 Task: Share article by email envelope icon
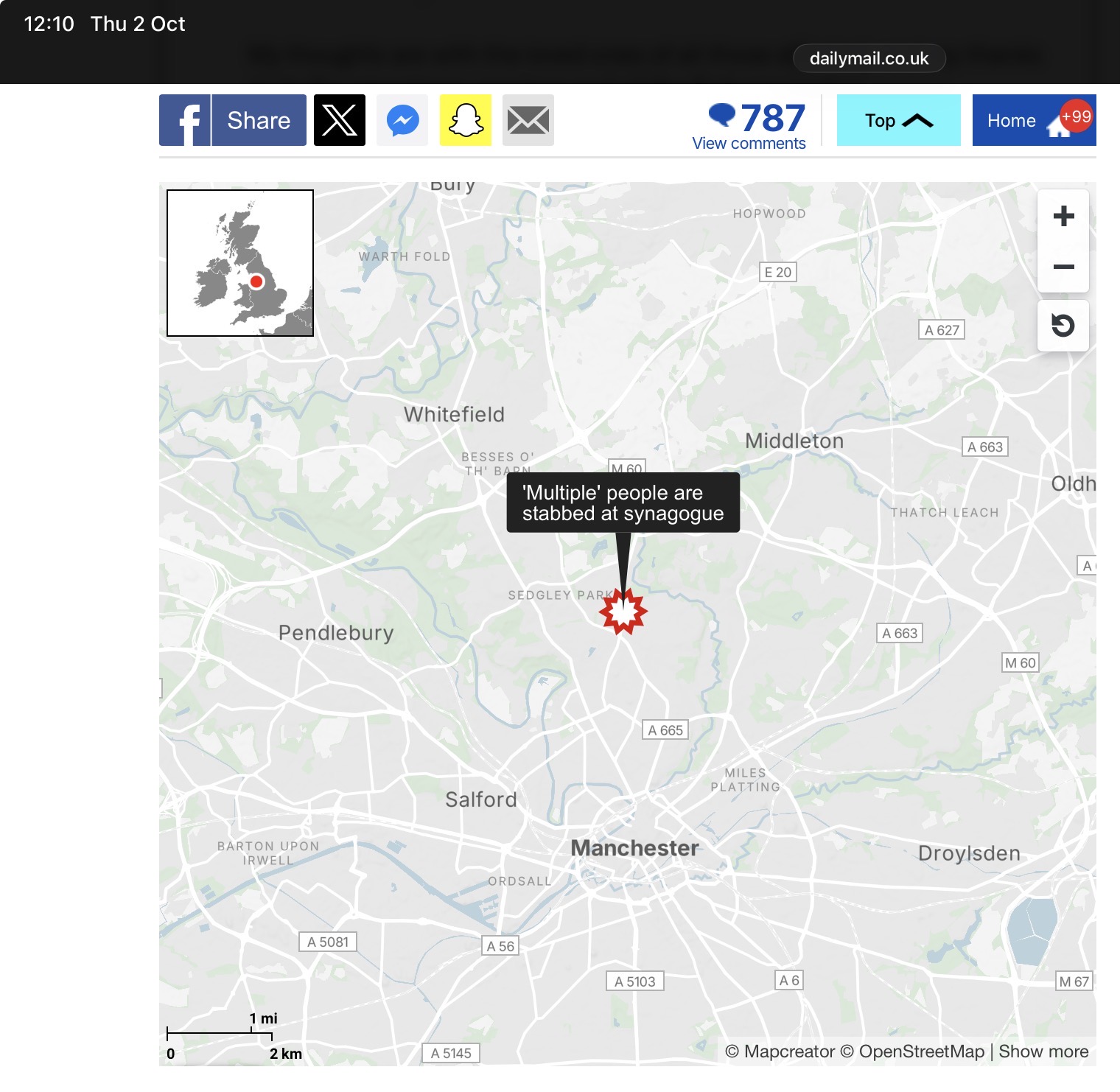tap(528, 120)
